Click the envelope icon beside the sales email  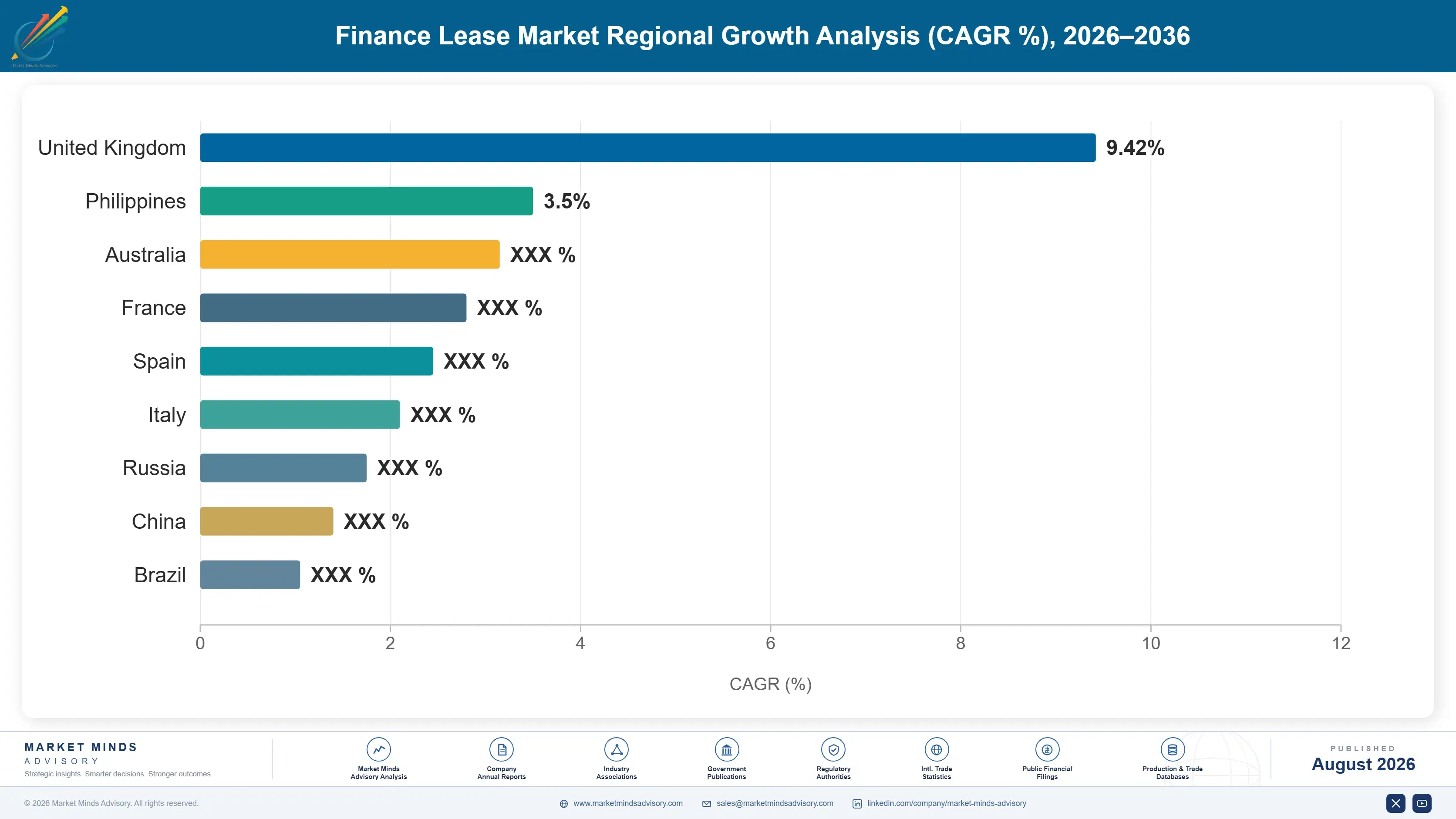(707, 804)
